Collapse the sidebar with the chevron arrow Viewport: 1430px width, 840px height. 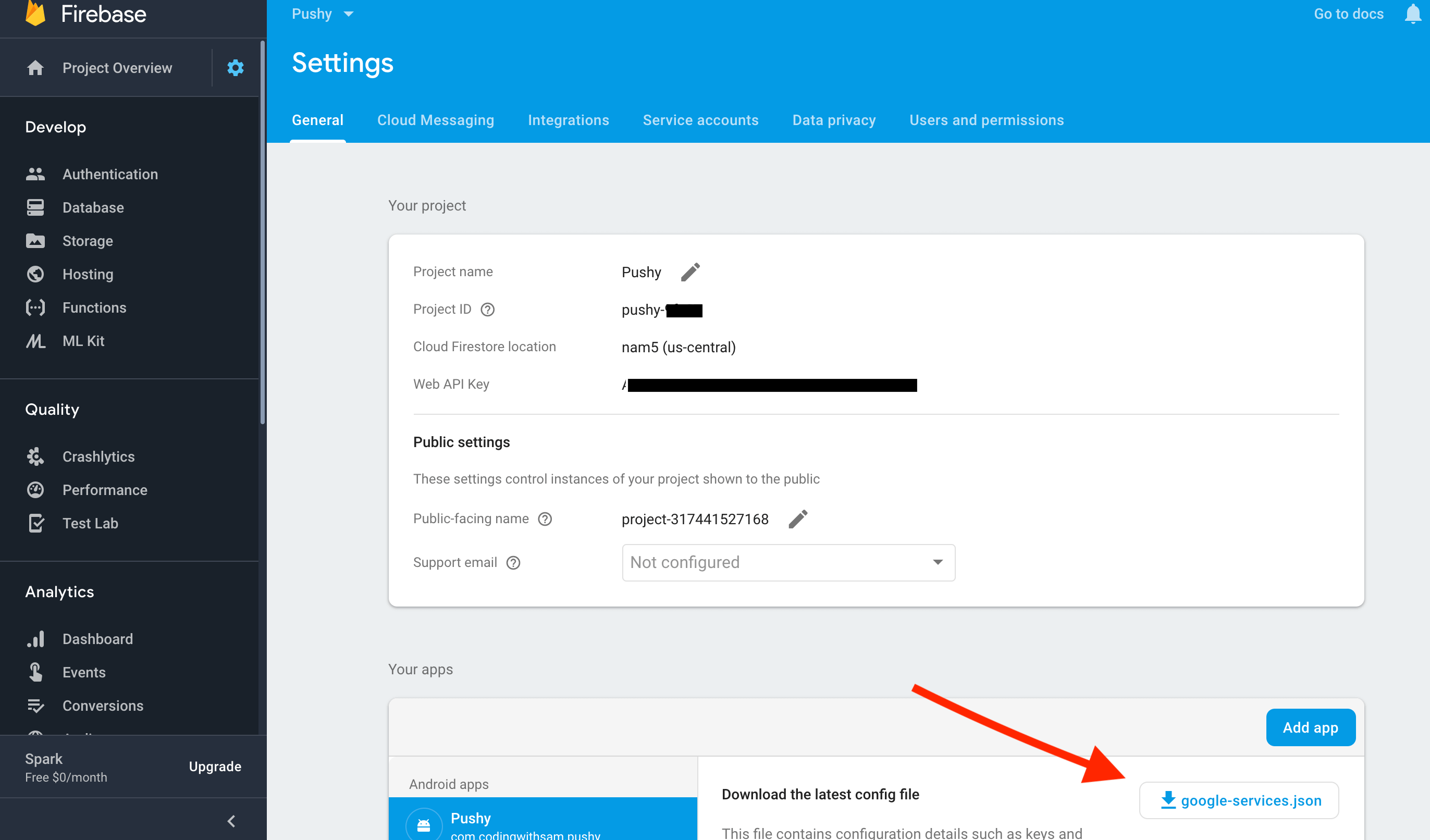click(231, 821)
